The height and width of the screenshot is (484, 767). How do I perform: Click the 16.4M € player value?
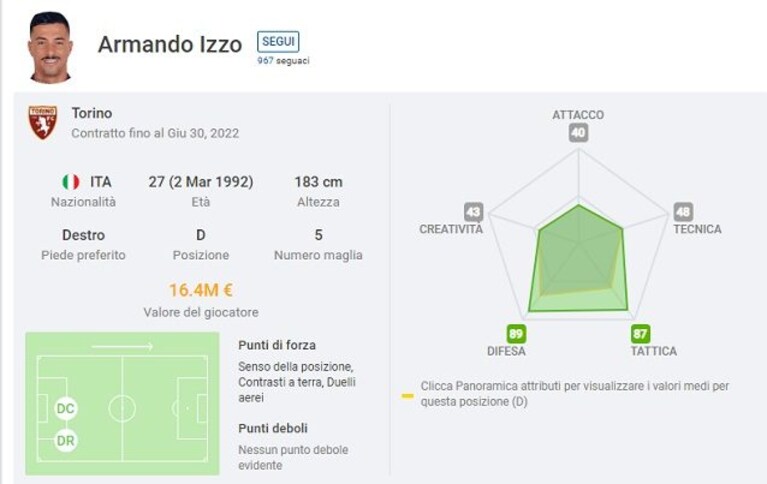(201, 290)
